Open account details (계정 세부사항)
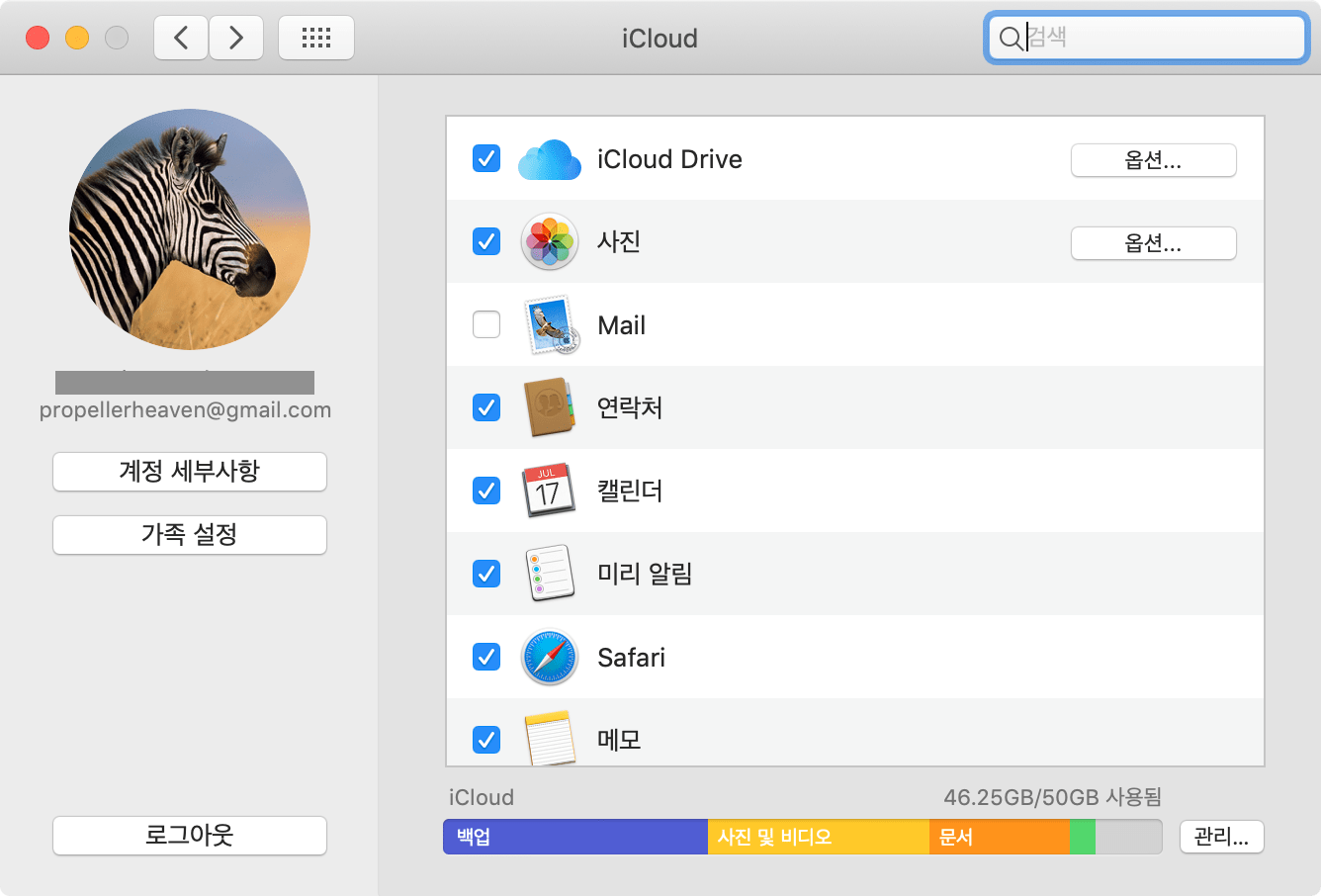The height and width of the screenshot is (896, 1321). [x=189, y=472]
